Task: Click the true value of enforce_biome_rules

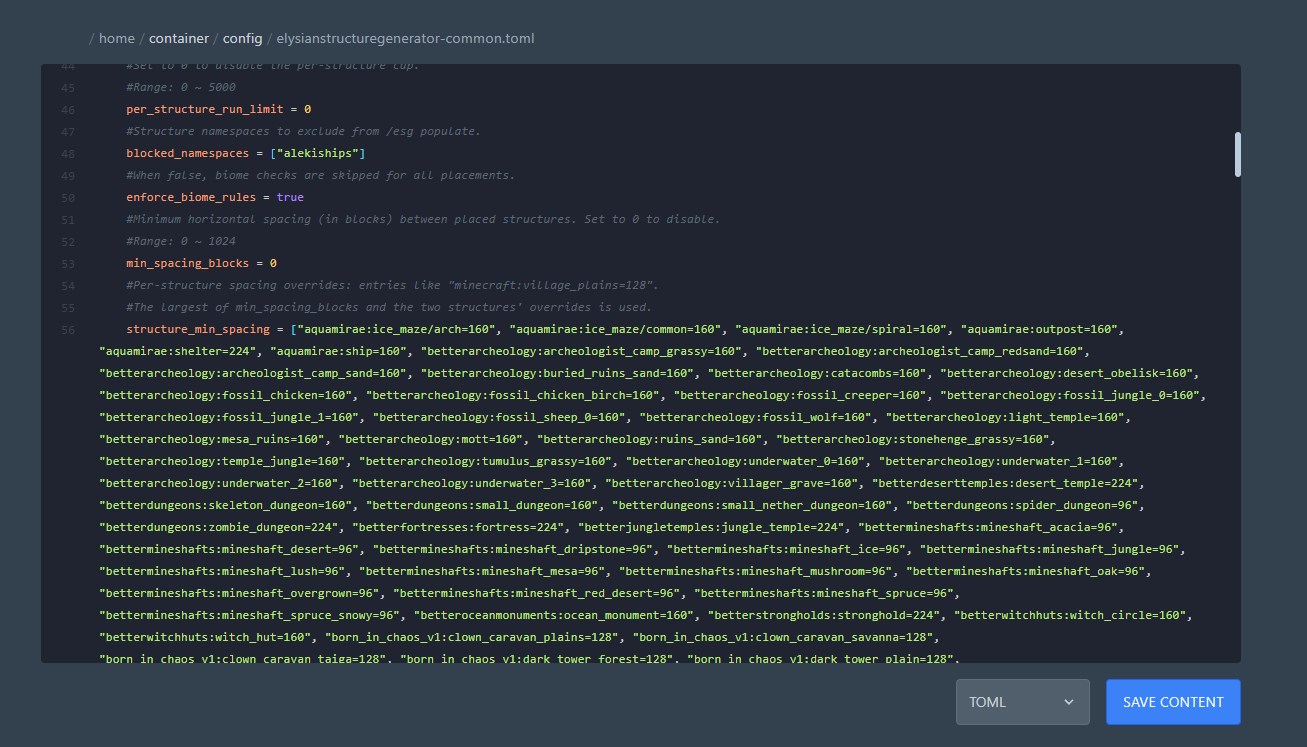Action: (290, 197)
